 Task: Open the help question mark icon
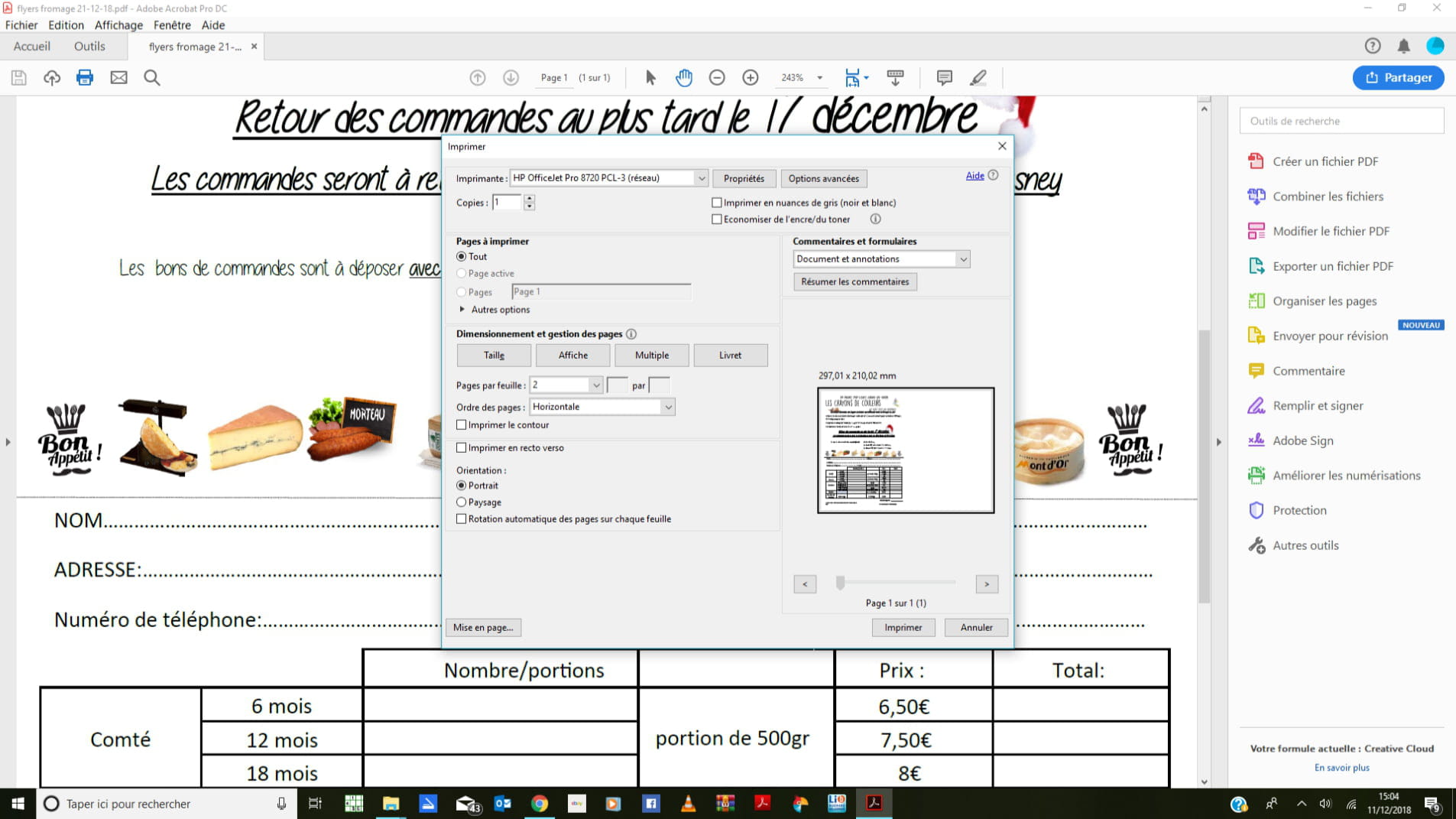click(1373, 46)
